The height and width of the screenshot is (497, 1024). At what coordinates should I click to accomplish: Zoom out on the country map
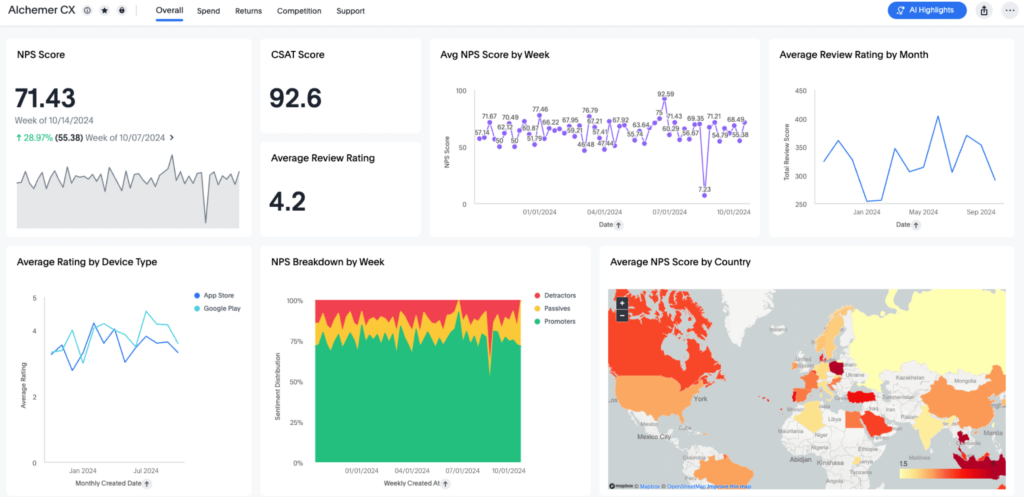click(x=622, y=315)
